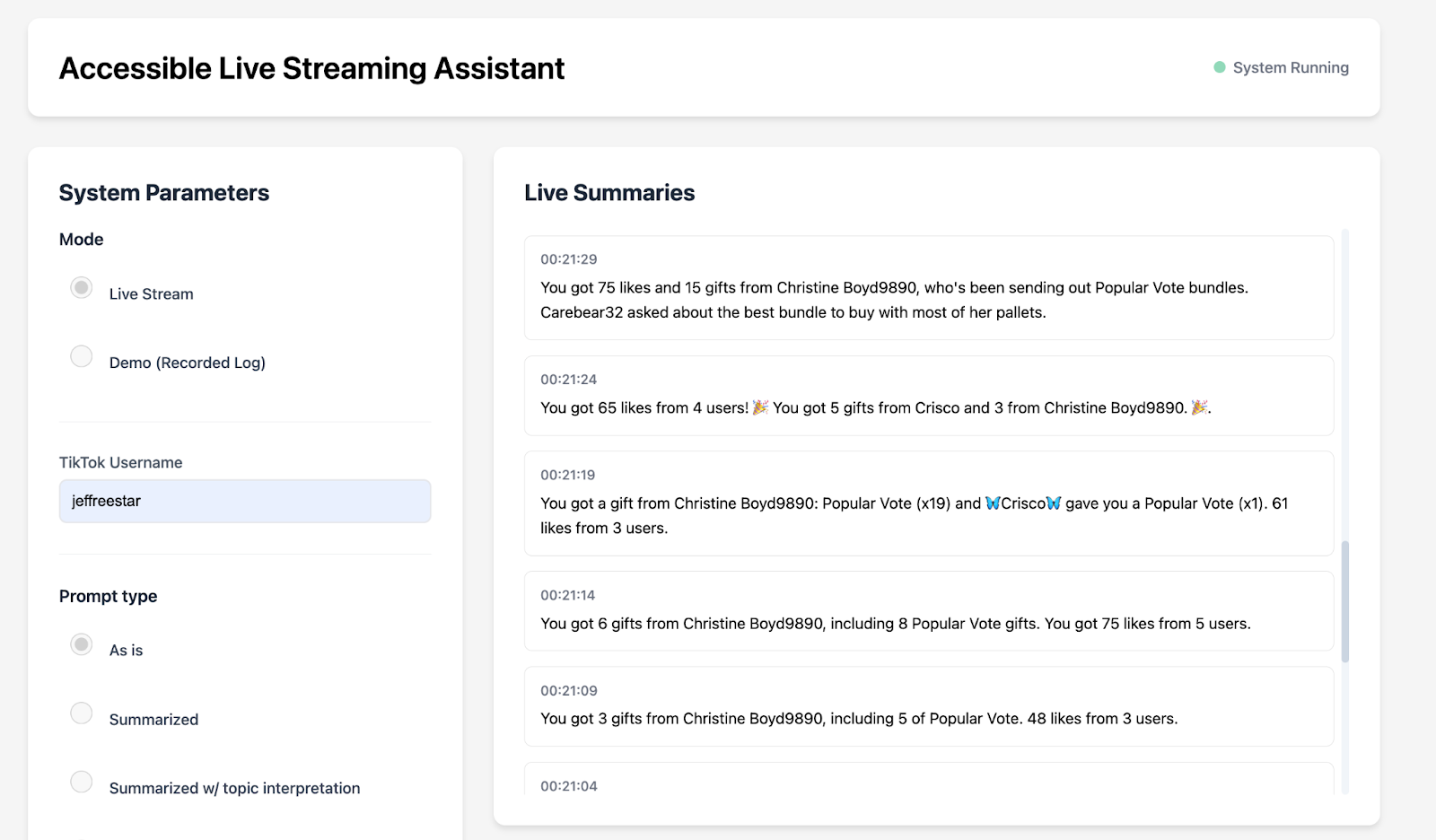Click the 00:21:14 timestamp
This screenshot has height=840, width=1436.
[x=567, y=594]
